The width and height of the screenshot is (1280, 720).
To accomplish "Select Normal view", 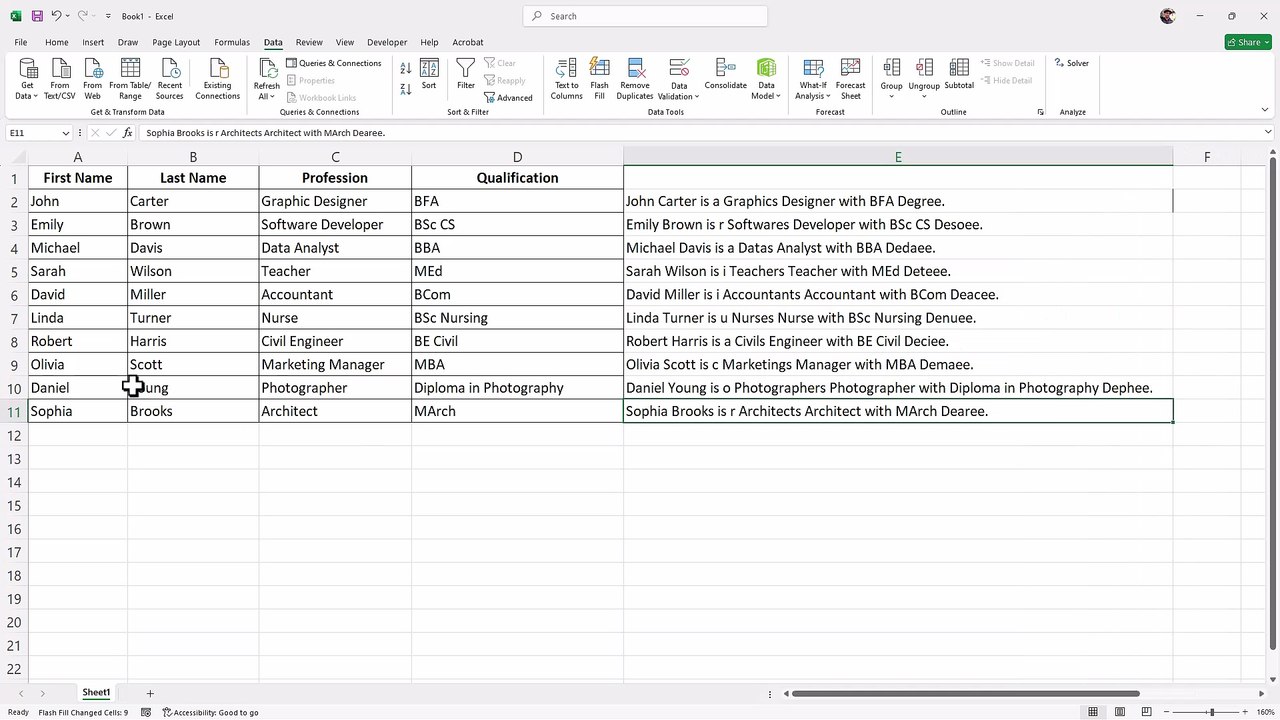I will click(x=1093, y=712).
